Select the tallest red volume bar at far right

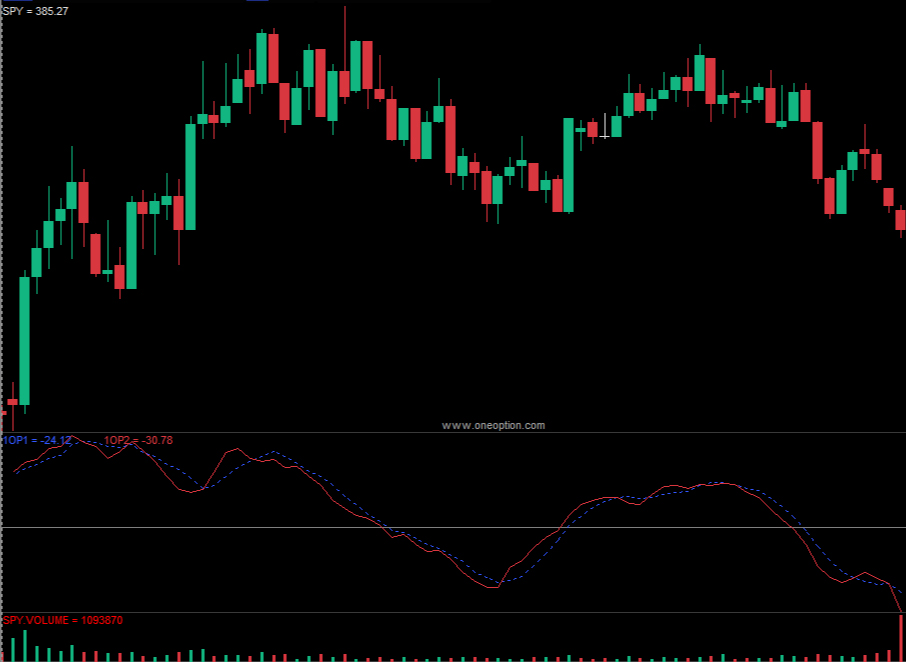[901, 638]
